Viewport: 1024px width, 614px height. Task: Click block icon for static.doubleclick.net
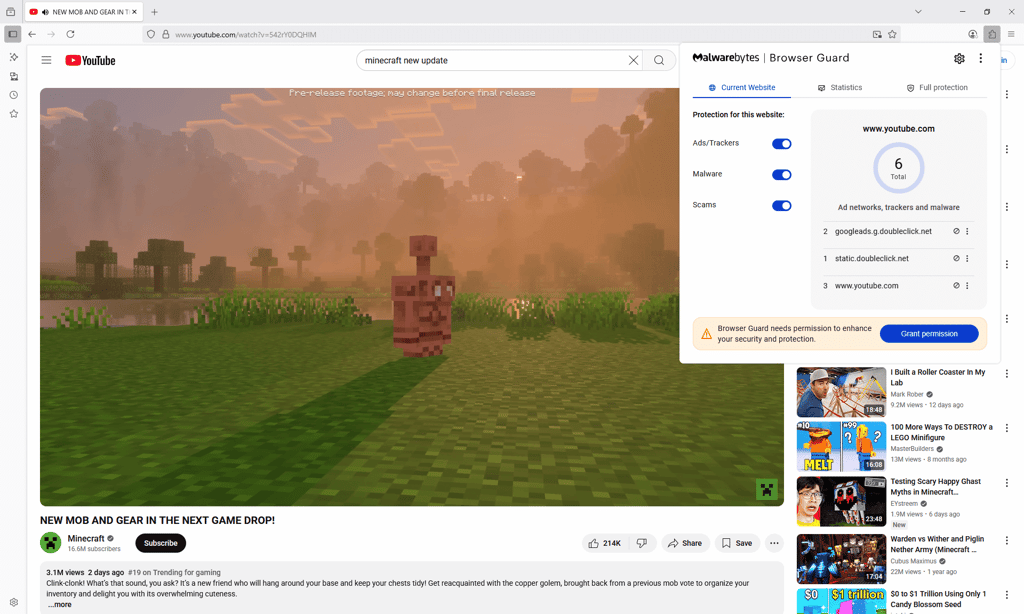tap(956, 259)
